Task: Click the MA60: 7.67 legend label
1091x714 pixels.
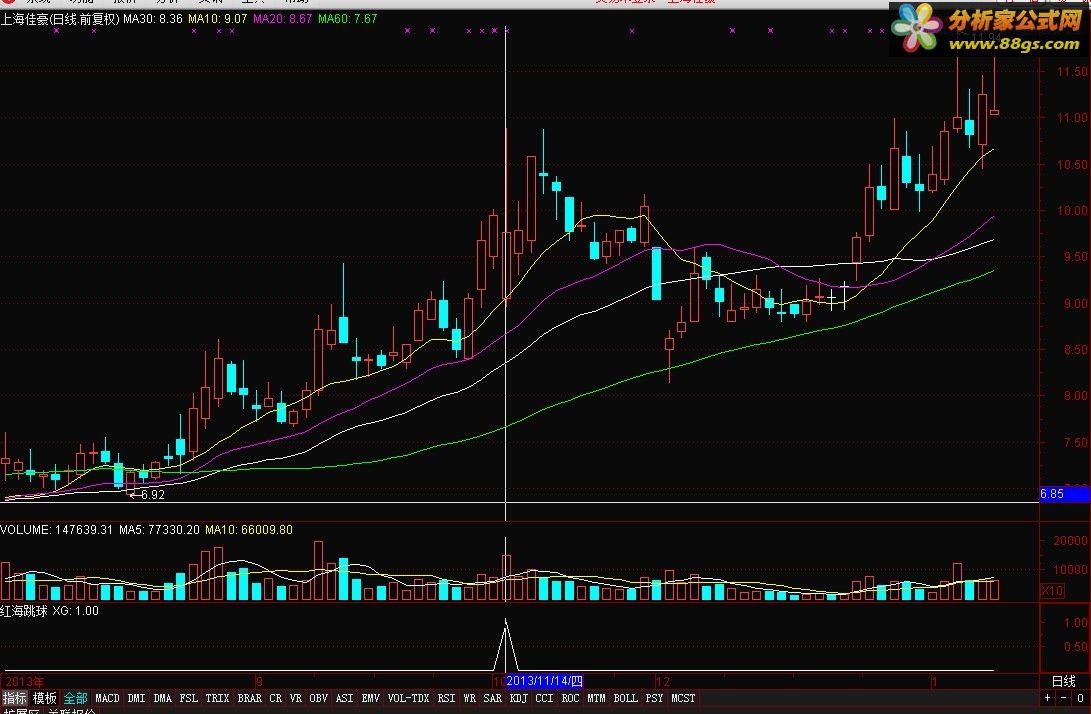Action: click(347, 19)
